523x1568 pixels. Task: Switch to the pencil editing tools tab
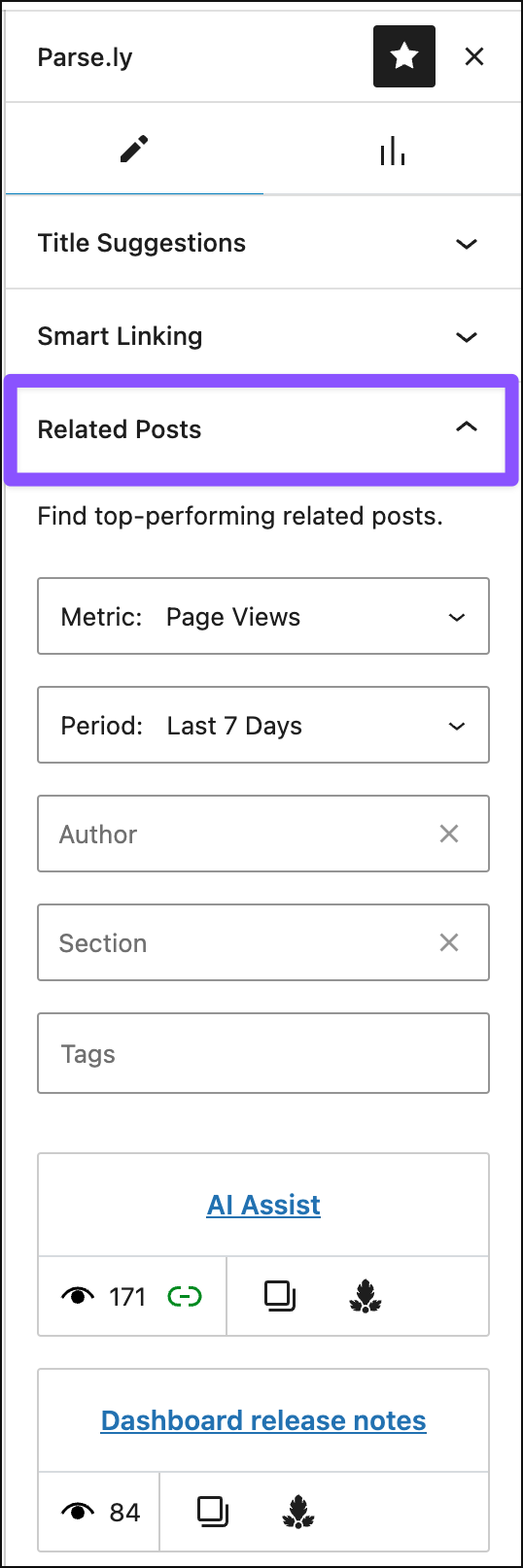coord(134,150)
